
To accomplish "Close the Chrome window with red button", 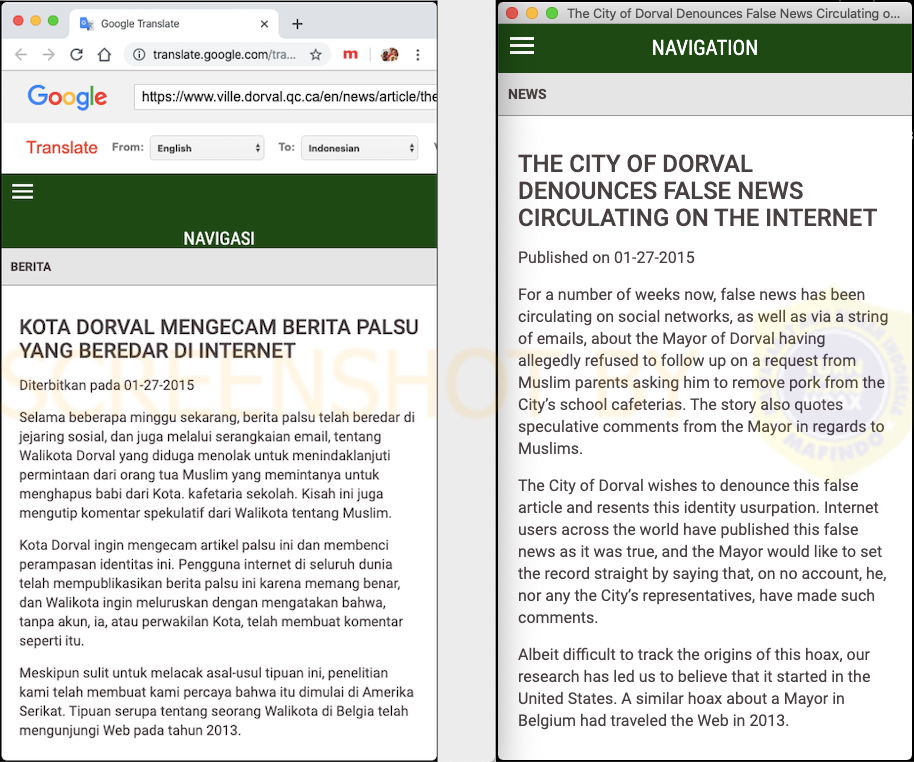I will pos(18,21).
